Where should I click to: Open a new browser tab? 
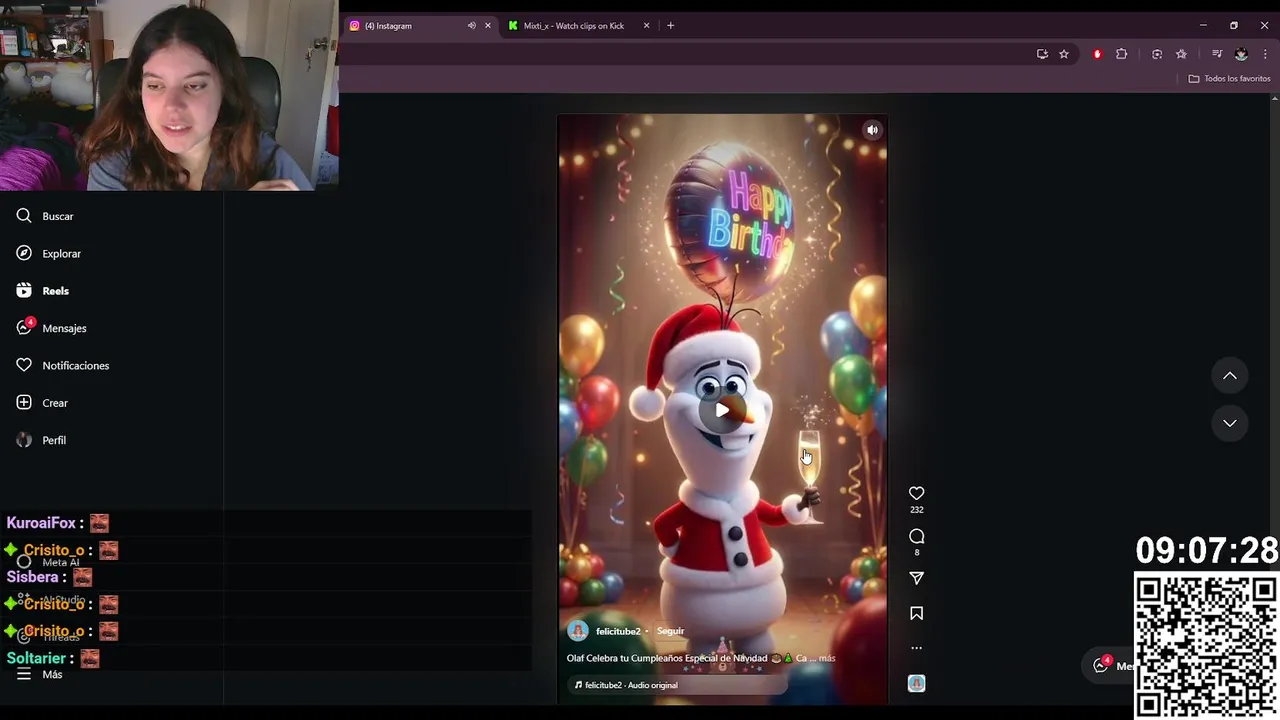pyautogui.click(x=670, y=26)
